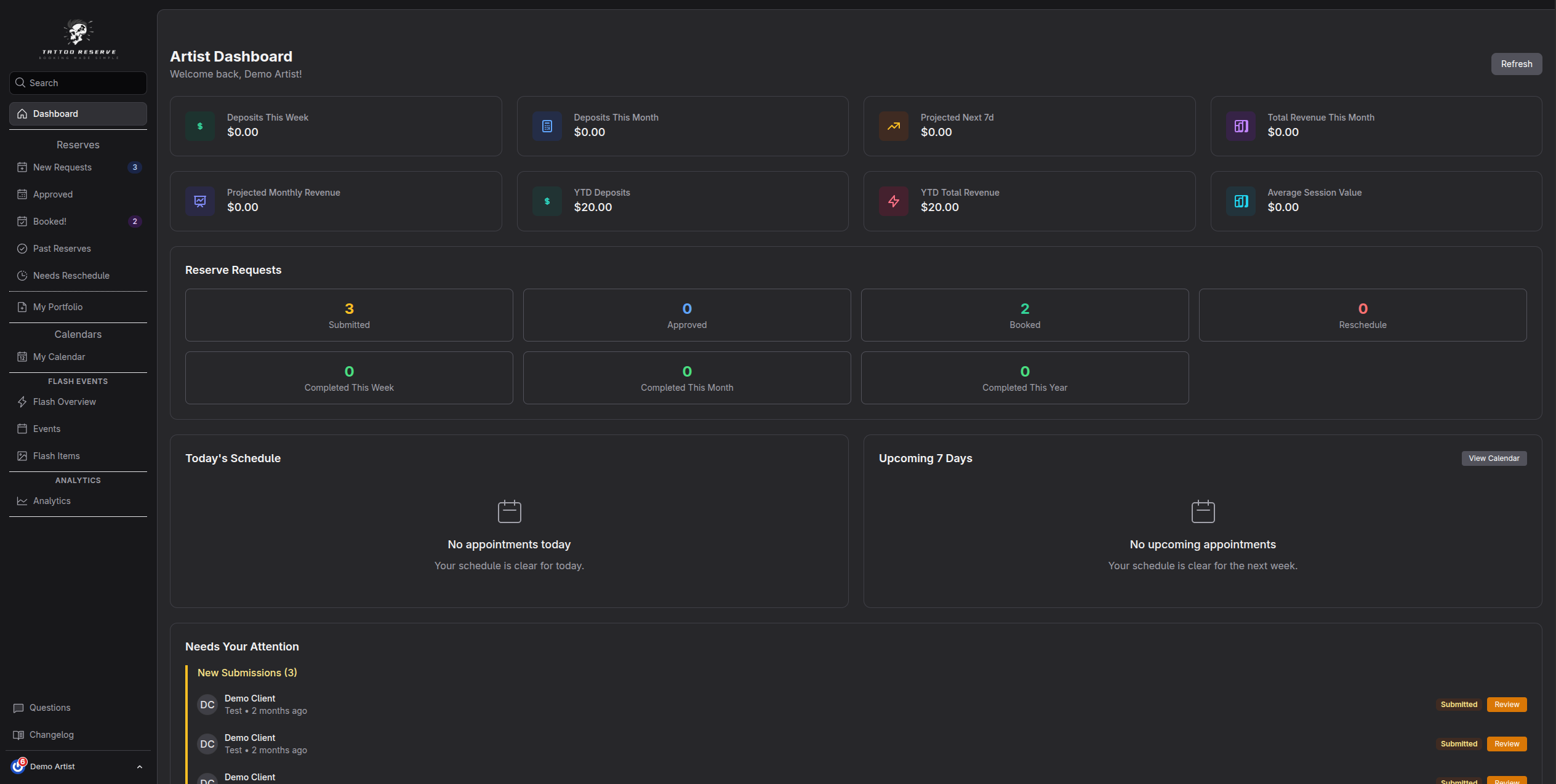Screen dimensions: 1556x784
Task: Review the first Demo Client submission
Action: pos(1506,704)
